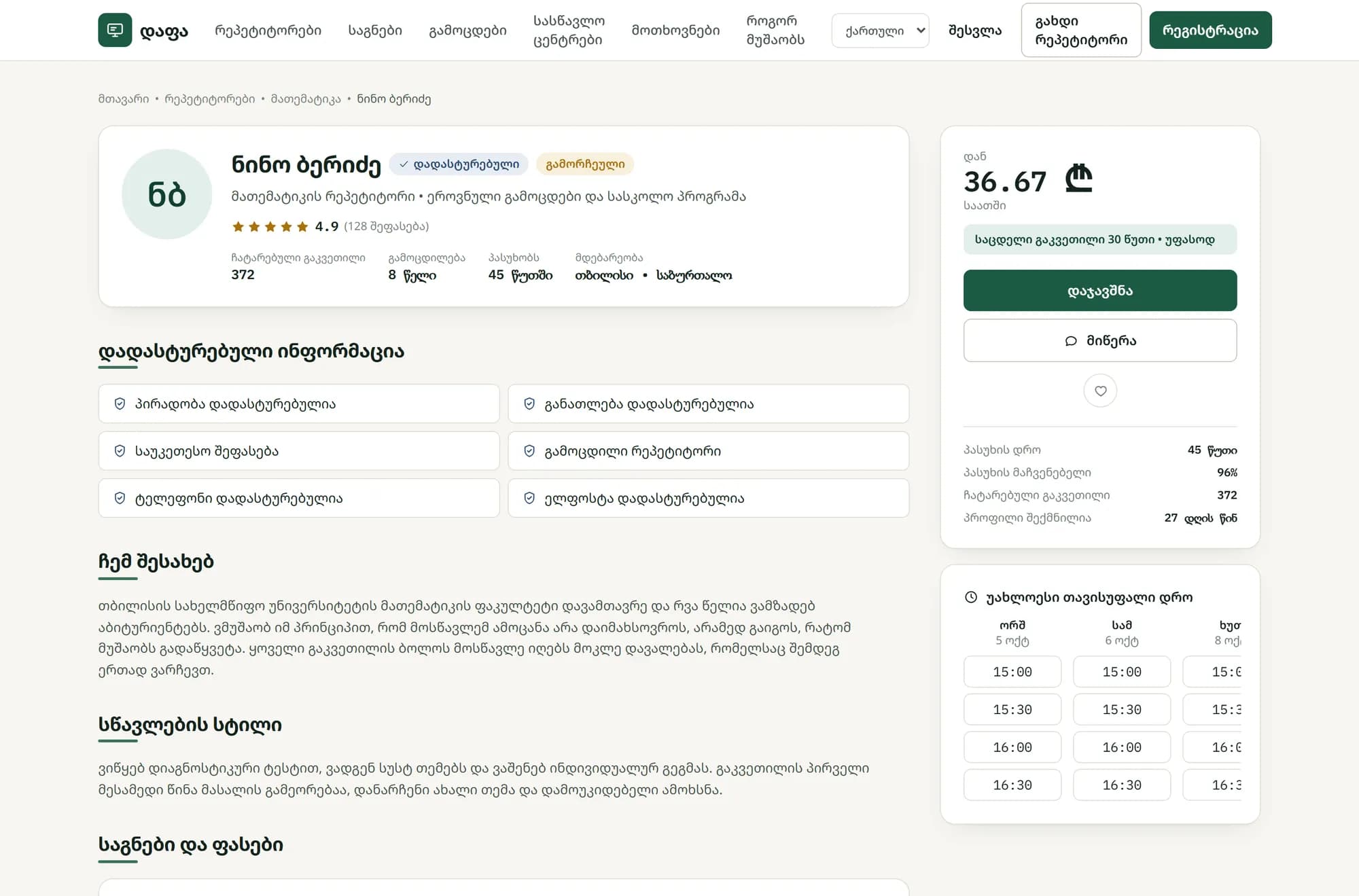Click the shield icon beside საუკეთესო შეფასება

120,451
